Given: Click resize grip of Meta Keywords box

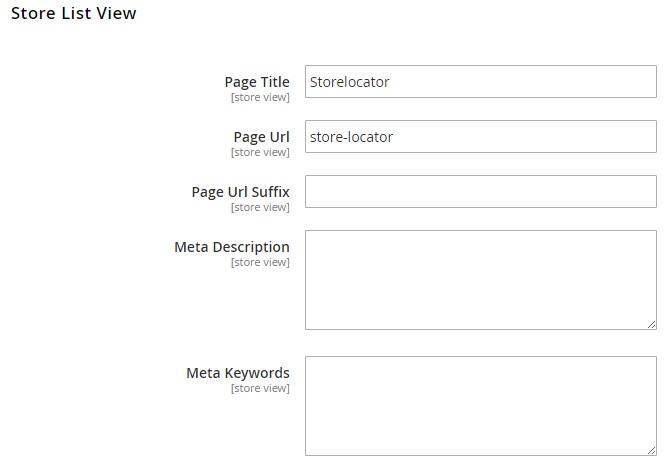Looking at the screenshot, I should 652,450.
